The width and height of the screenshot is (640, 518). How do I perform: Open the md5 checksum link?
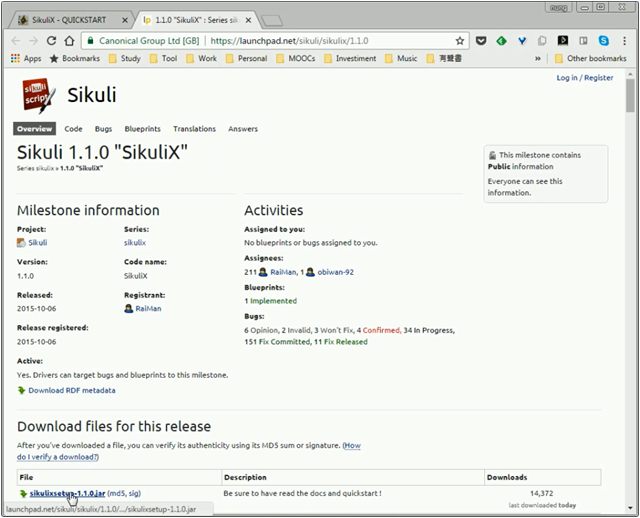(x=118, y=494)
